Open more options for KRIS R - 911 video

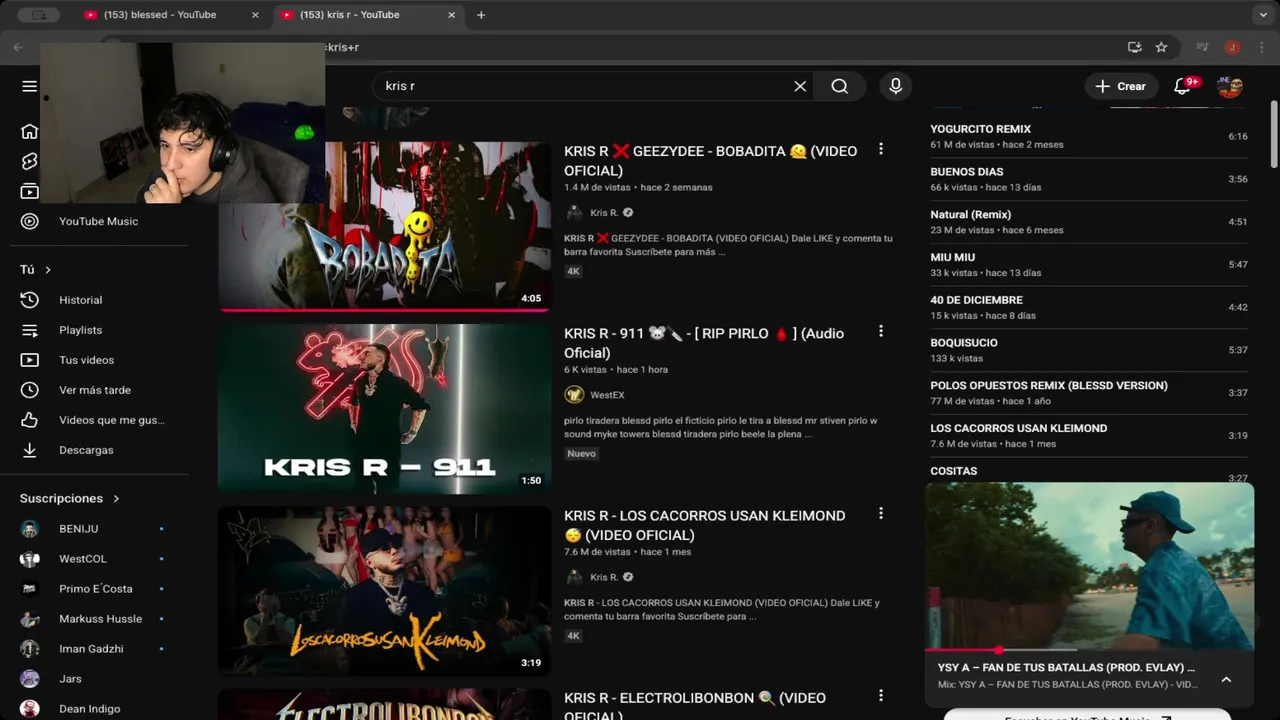coord(881,331)
